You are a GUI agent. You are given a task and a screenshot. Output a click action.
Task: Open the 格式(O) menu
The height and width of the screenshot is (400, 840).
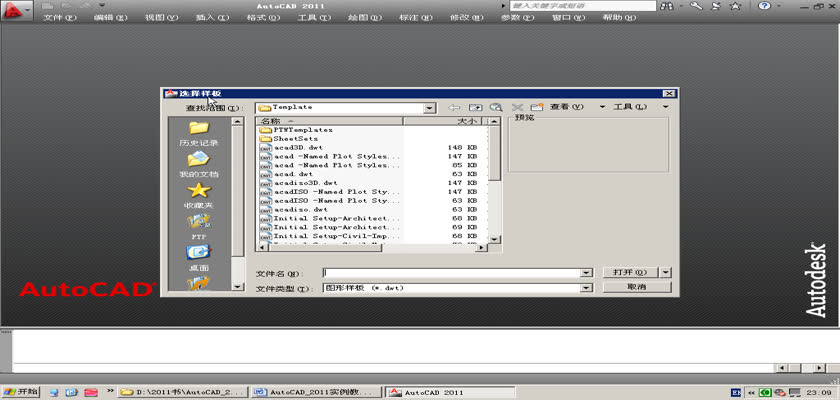[x=263, y=17]
